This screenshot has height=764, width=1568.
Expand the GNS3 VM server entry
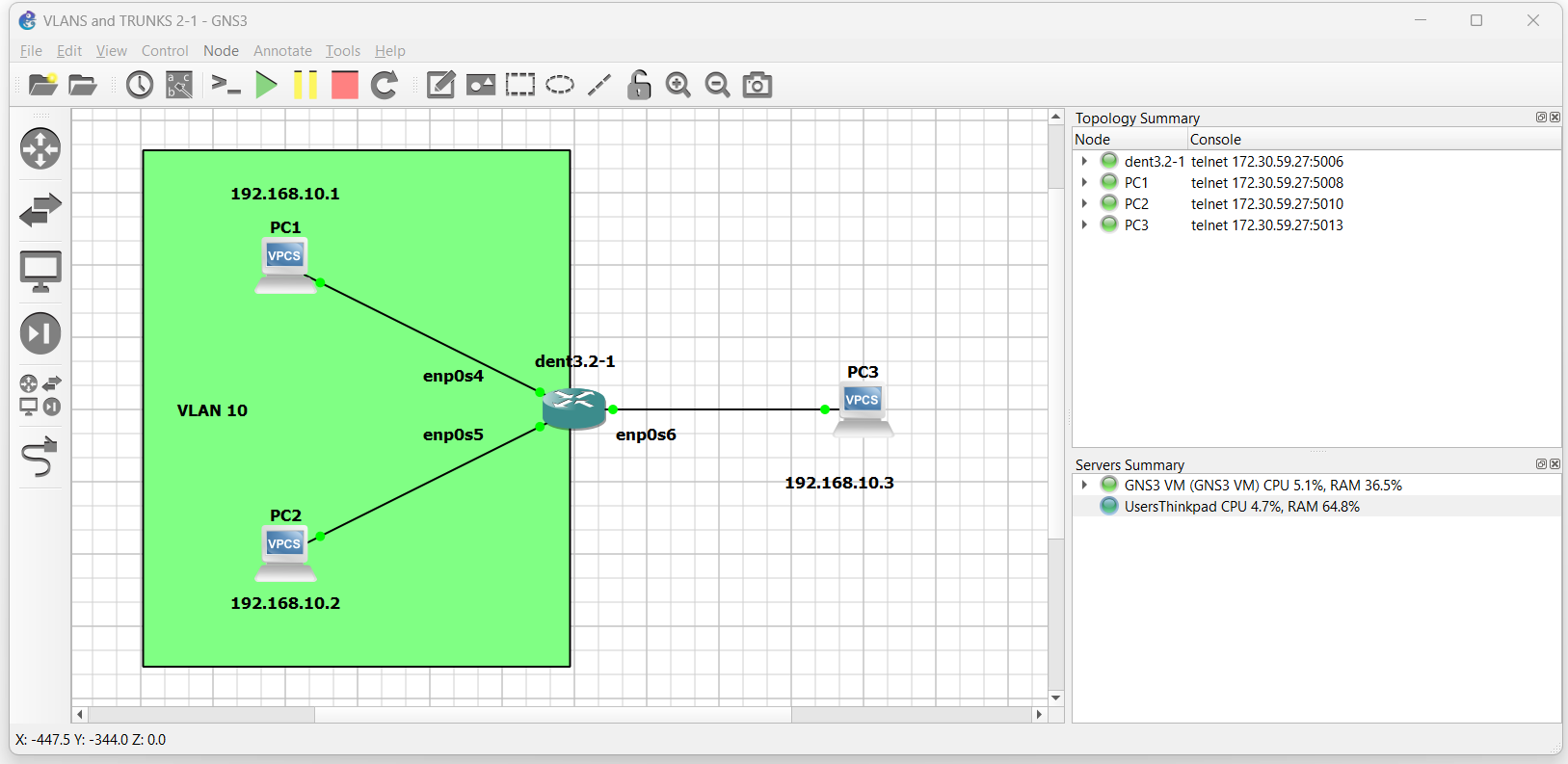1084,485
